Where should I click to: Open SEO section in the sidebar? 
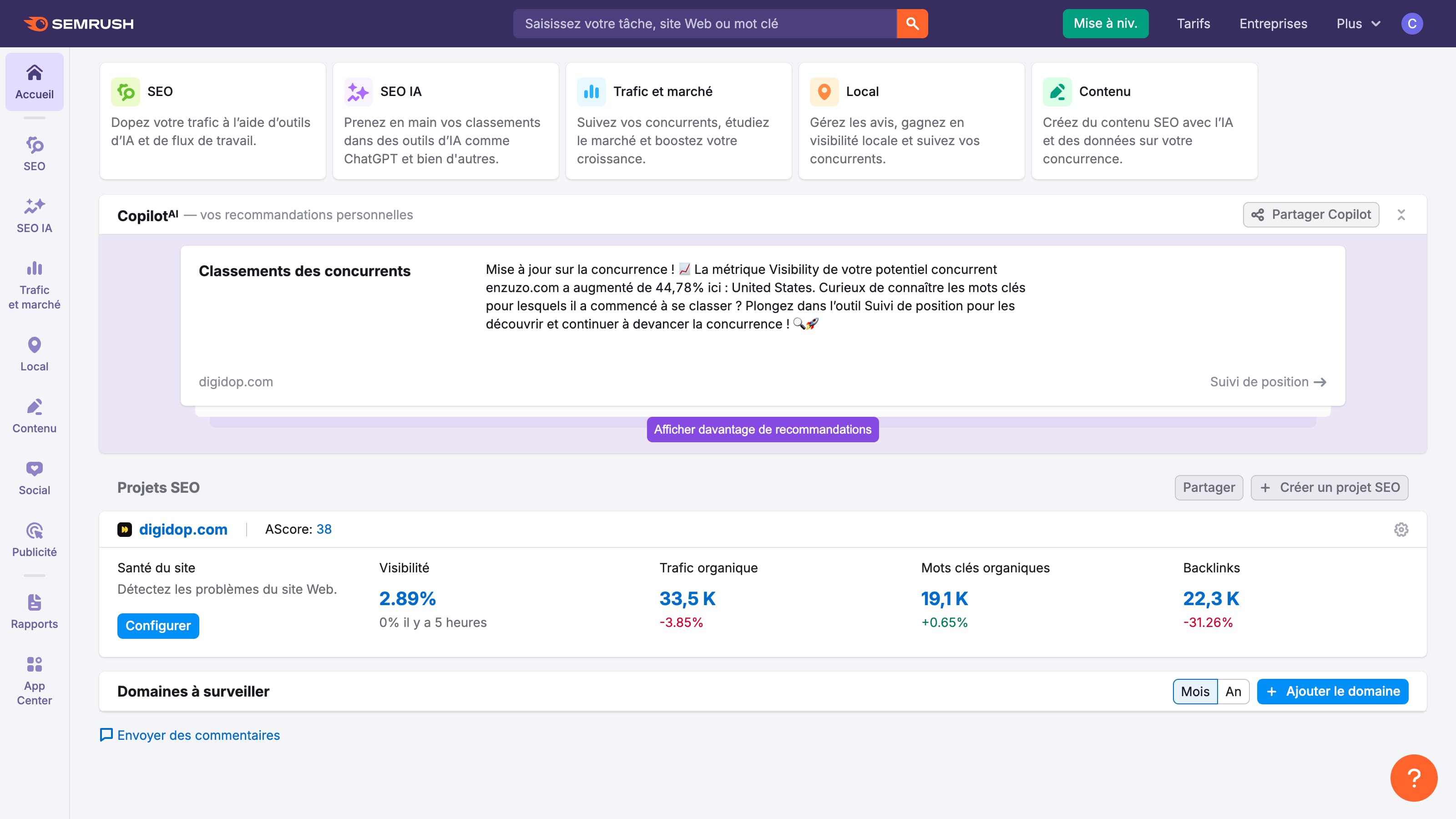pos(35,154)
